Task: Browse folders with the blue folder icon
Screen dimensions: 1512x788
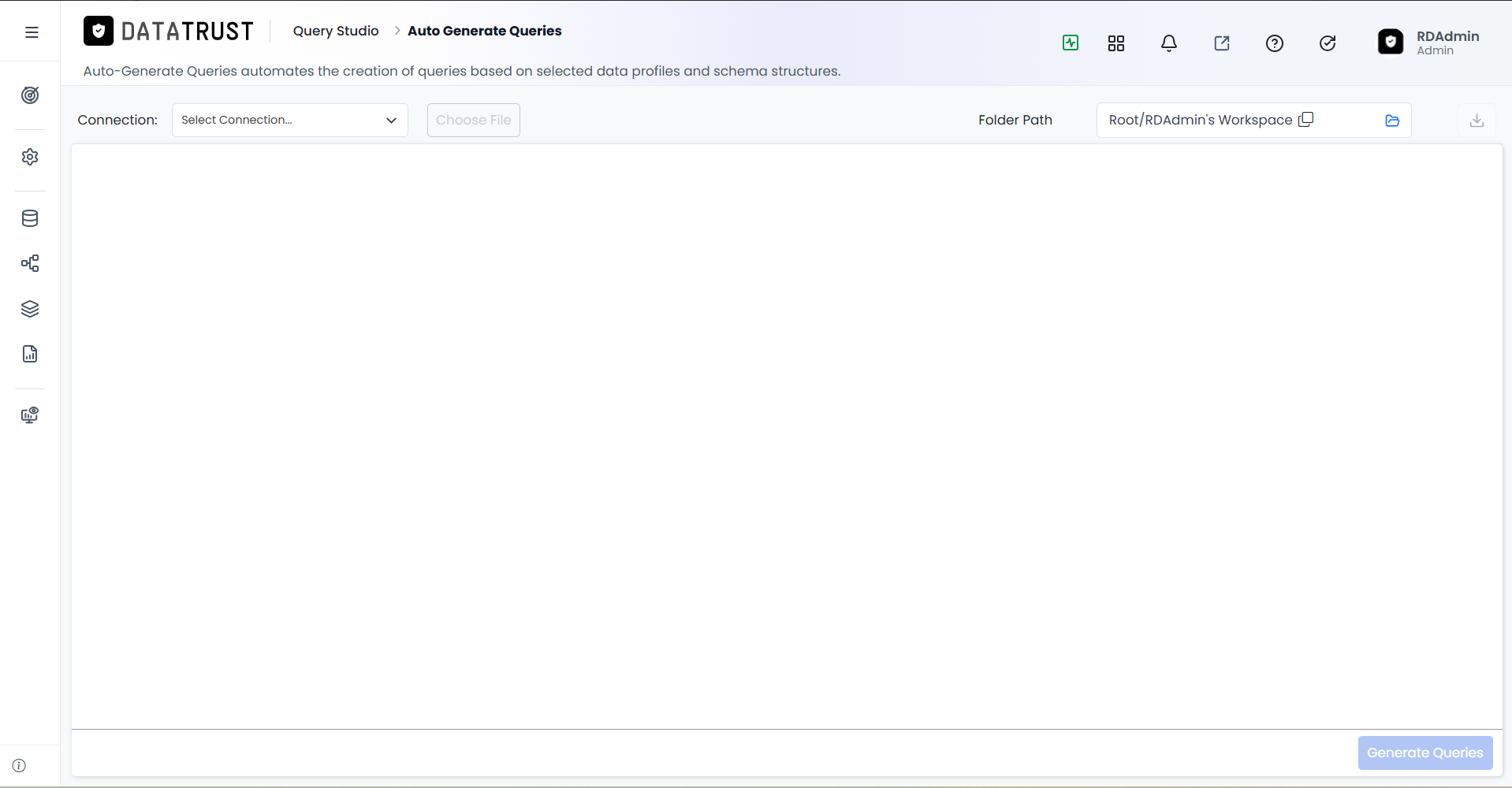Action: point(1392,121)
